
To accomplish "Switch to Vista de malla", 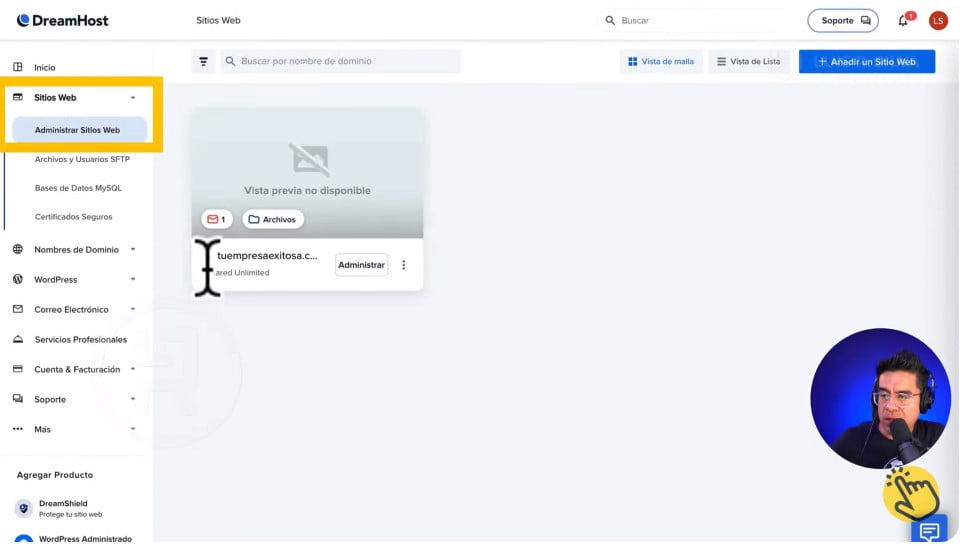I will [661, 61].
